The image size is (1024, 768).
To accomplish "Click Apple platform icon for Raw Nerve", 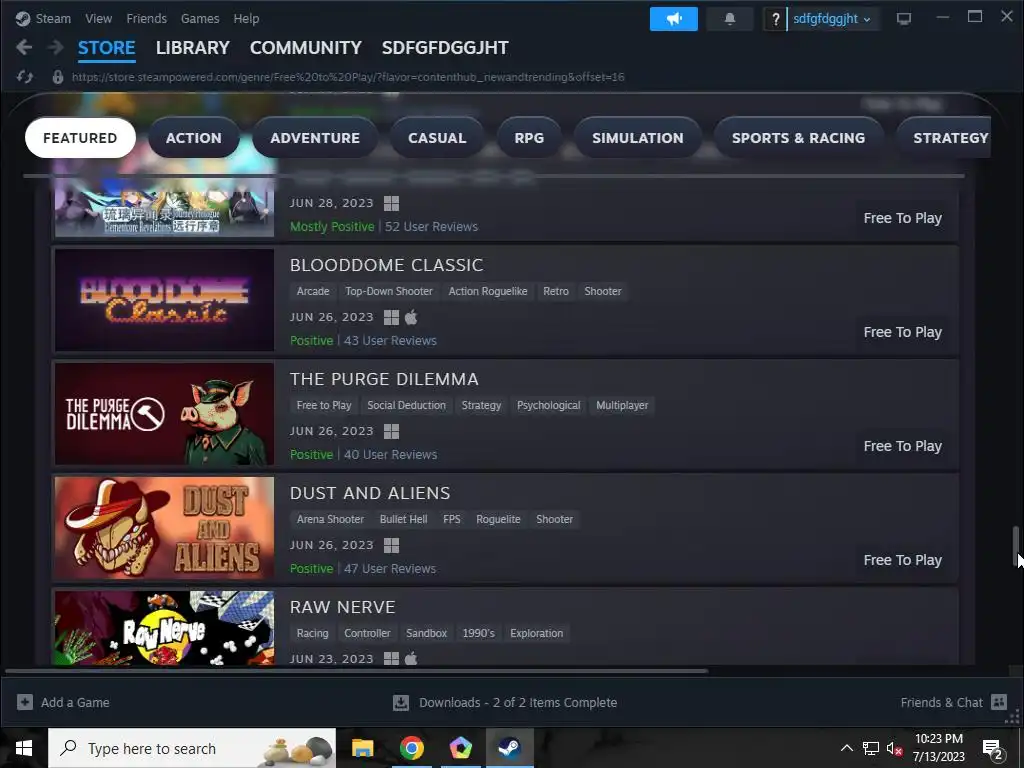I will coord(411,658).
